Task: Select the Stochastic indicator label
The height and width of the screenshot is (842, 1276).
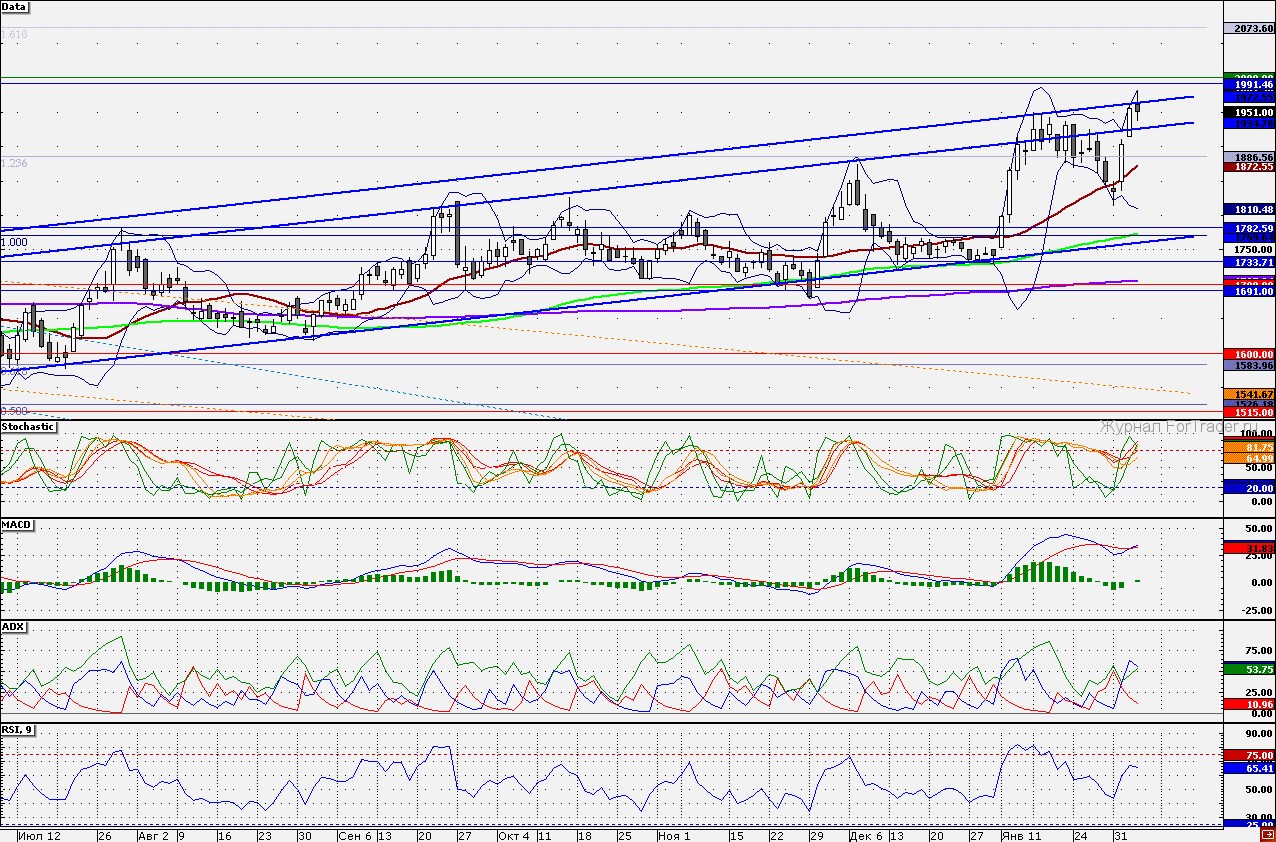Action: tap(28, 427)
